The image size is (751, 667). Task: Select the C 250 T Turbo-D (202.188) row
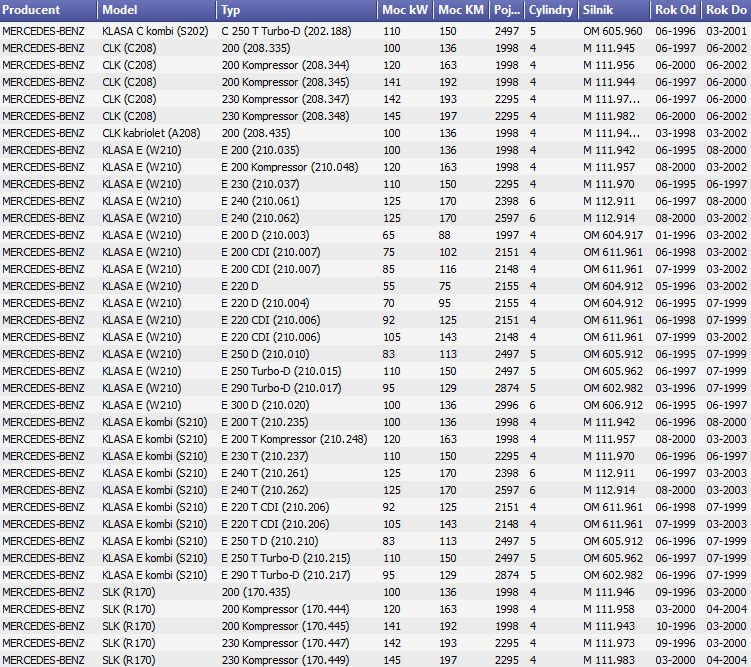click(x=376, y=31)
